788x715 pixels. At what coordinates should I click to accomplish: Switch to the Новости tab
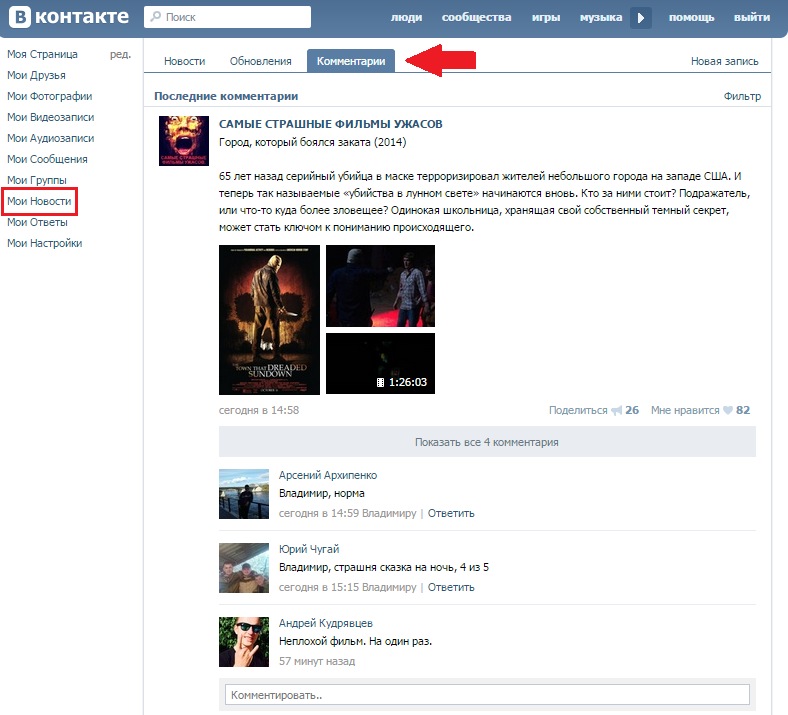tap(184, 61)
